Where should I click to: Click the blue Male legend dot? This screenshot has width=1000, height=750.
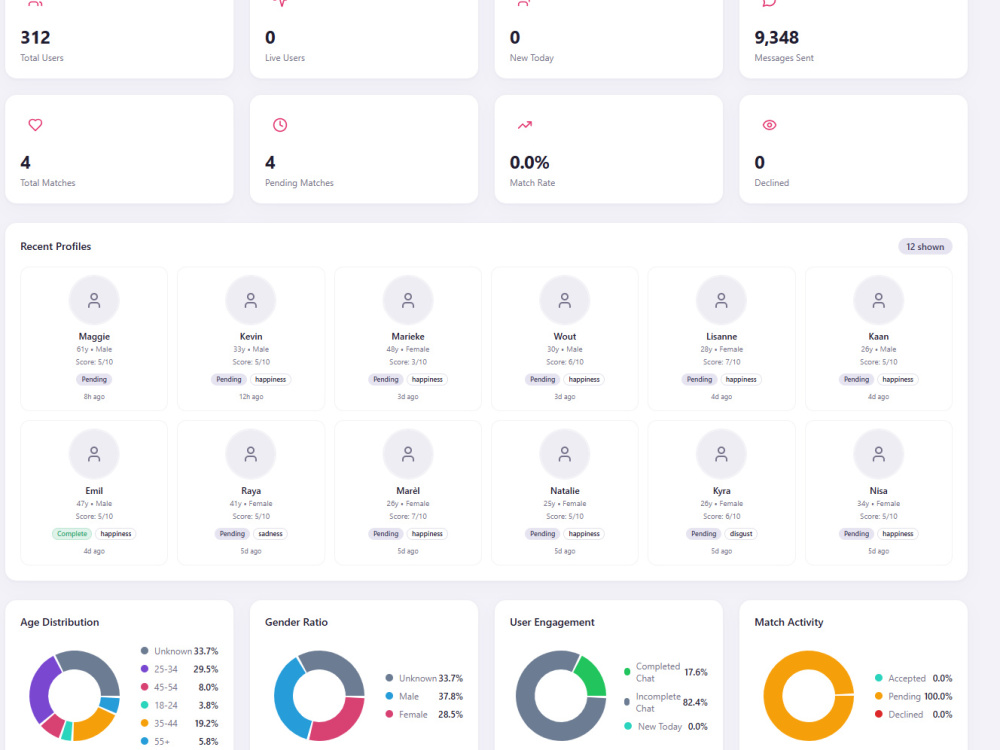coord(389,696)
